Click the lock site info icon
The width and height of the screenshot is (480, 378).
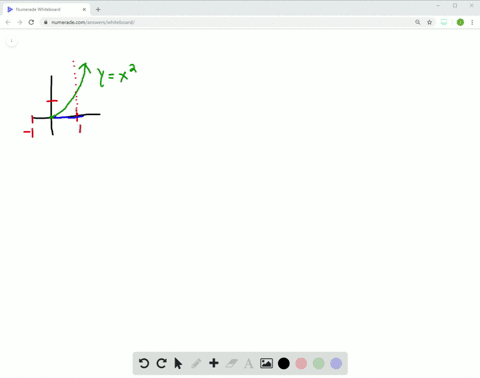click(46, 22)
